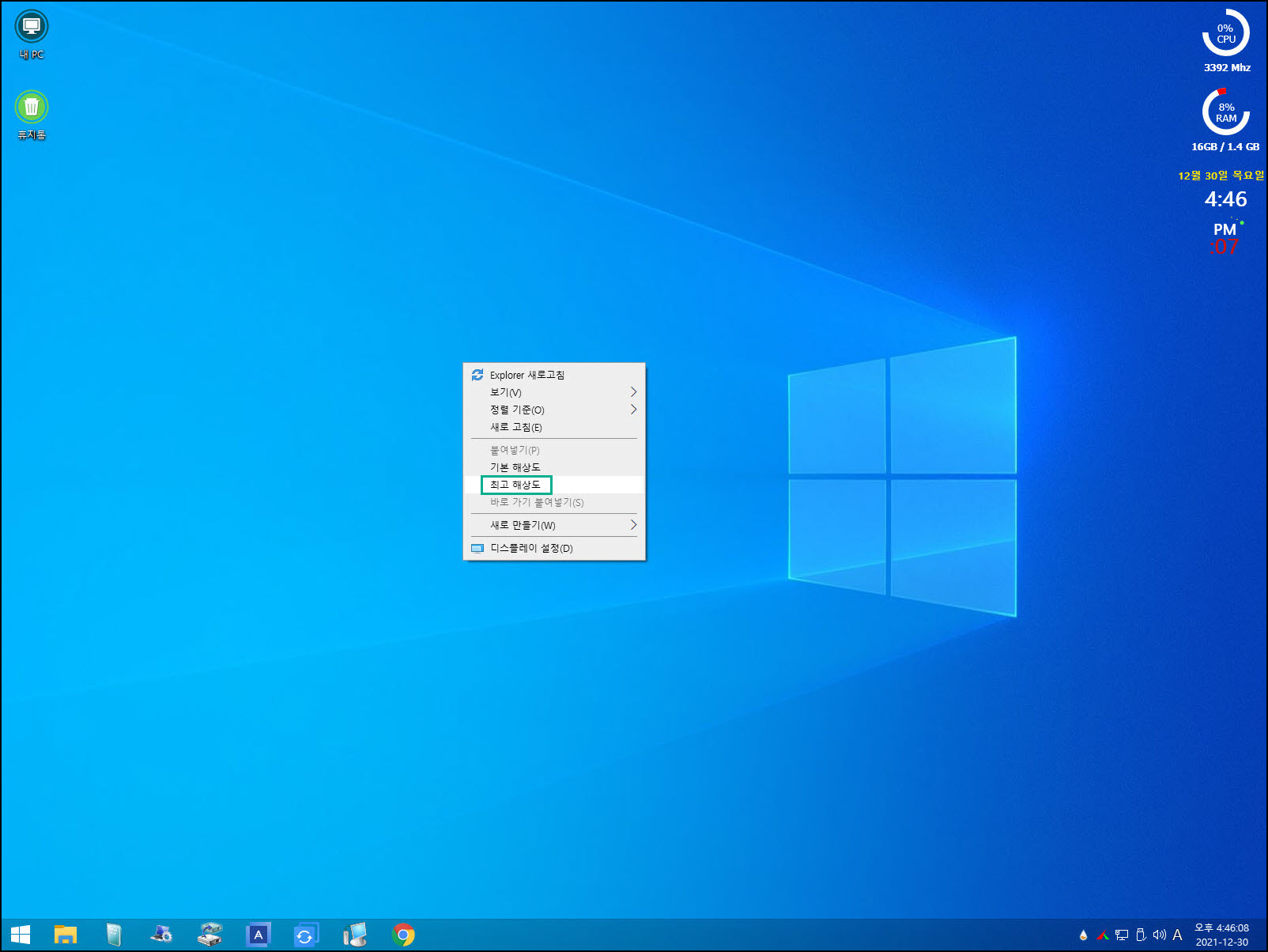Image resolution: width=1268 pixels, height=952 pixels.
Task: Open the 휴지통 recycle bin icon
Action: click(x=32, y=115)
